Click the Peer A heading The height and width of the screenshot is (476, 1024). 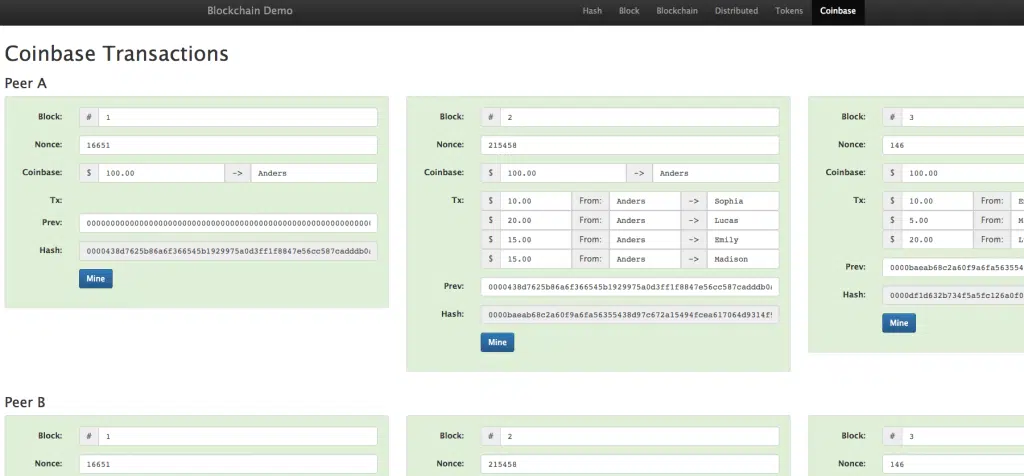click(x=25, y=84)
